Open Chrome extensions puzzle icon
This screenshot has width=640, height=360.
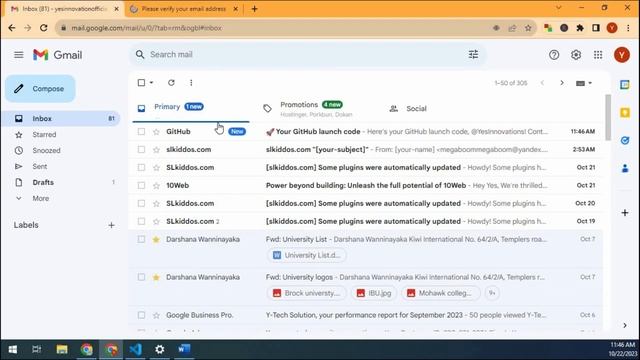point(580,28)
